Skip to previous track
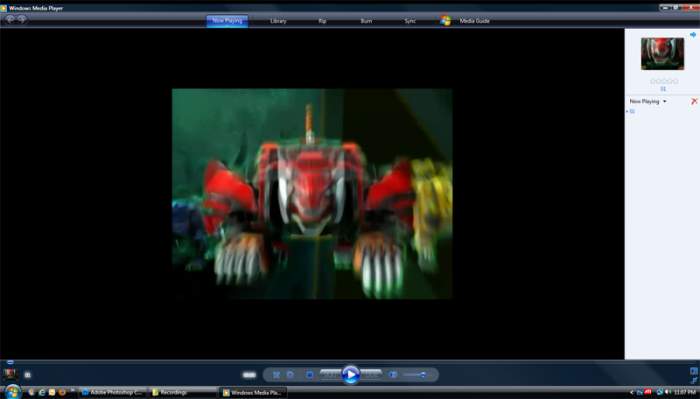 coord(330,374)
